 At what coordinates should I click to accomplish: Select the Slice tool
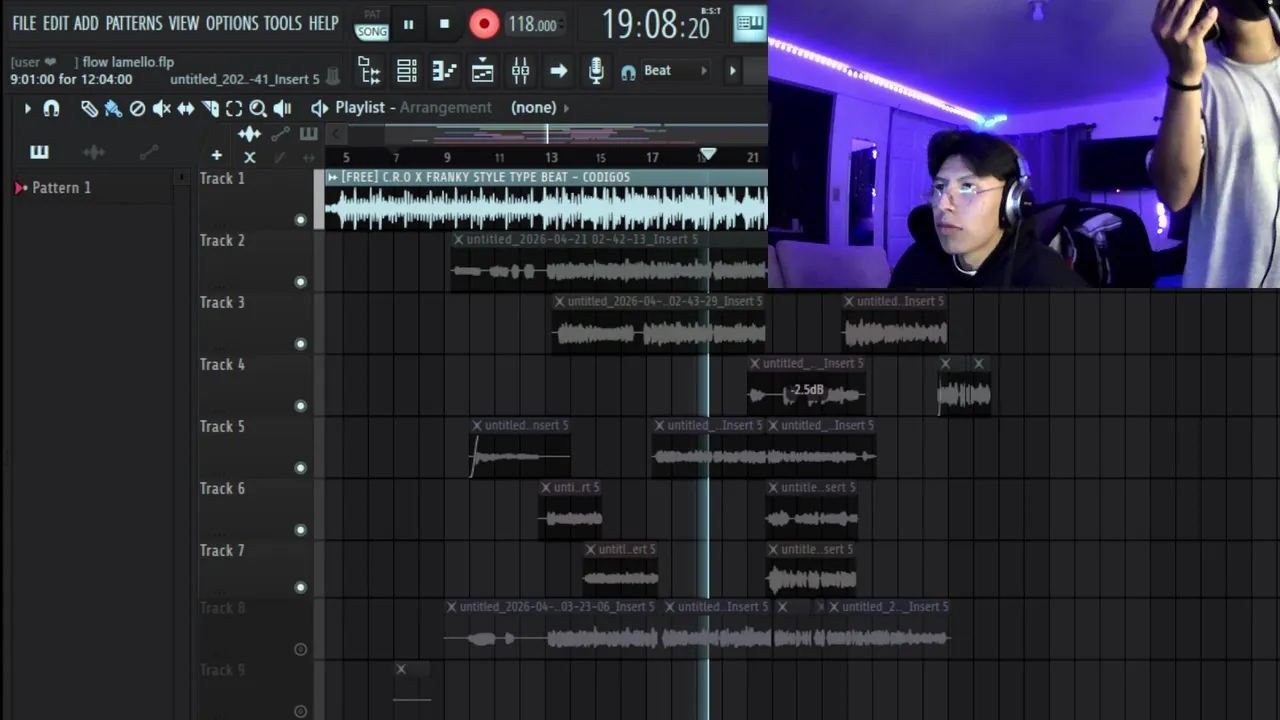(210, 108)
